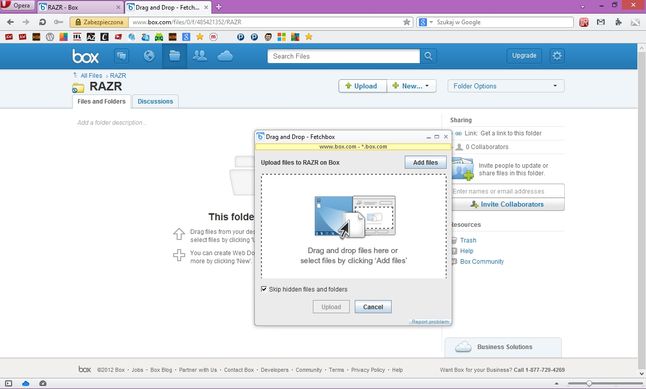Viewport: 646px width, 389px height.
Task: Click the Google bookmark icon
Action: (x=186, y=37)
